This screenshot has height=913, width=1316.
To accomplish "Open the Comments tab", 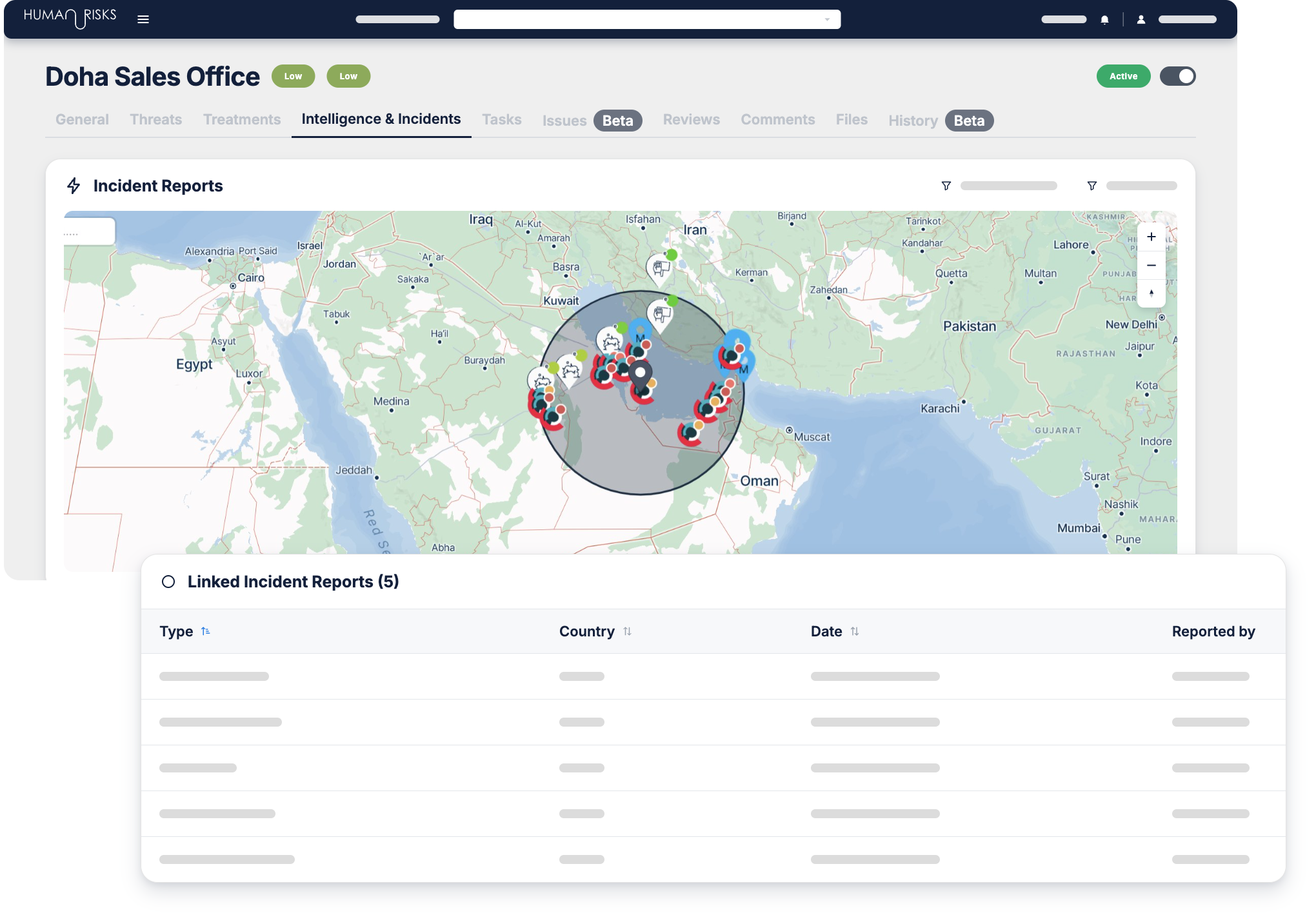I will [777, 119].
